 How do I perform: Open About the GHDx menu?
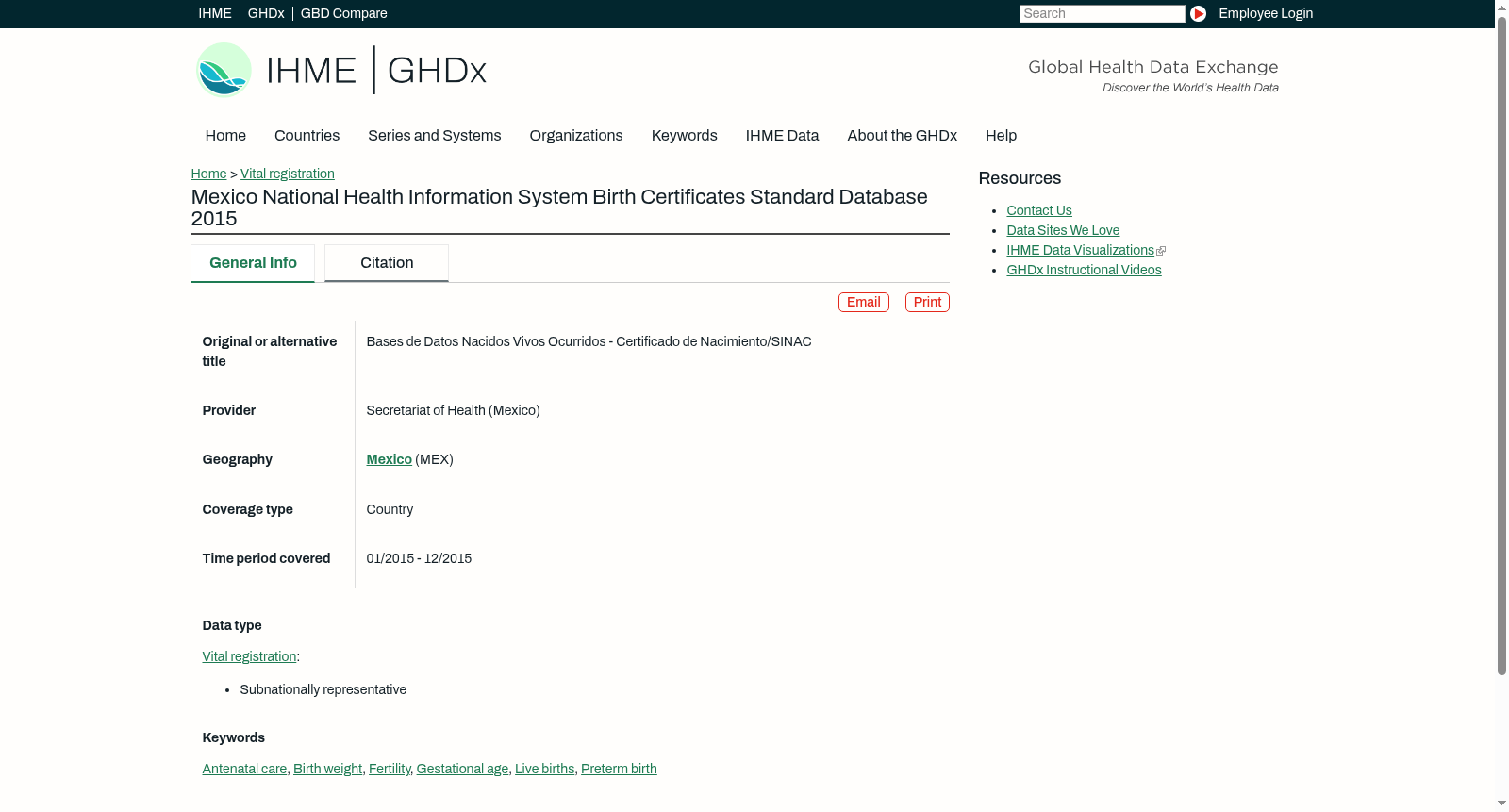(x=902, y=136)
